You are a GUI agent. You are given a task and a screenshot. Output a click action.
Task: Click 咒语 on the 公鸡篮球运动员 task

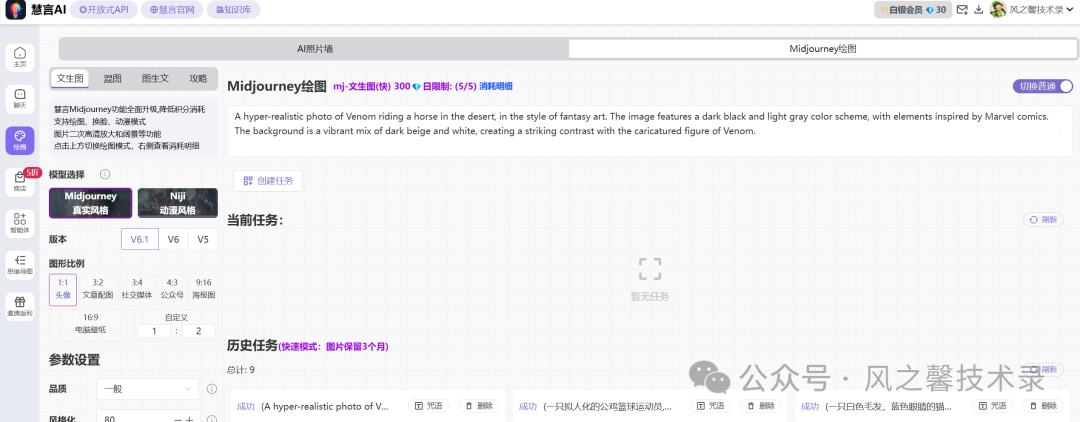click(x=709, y=406)
